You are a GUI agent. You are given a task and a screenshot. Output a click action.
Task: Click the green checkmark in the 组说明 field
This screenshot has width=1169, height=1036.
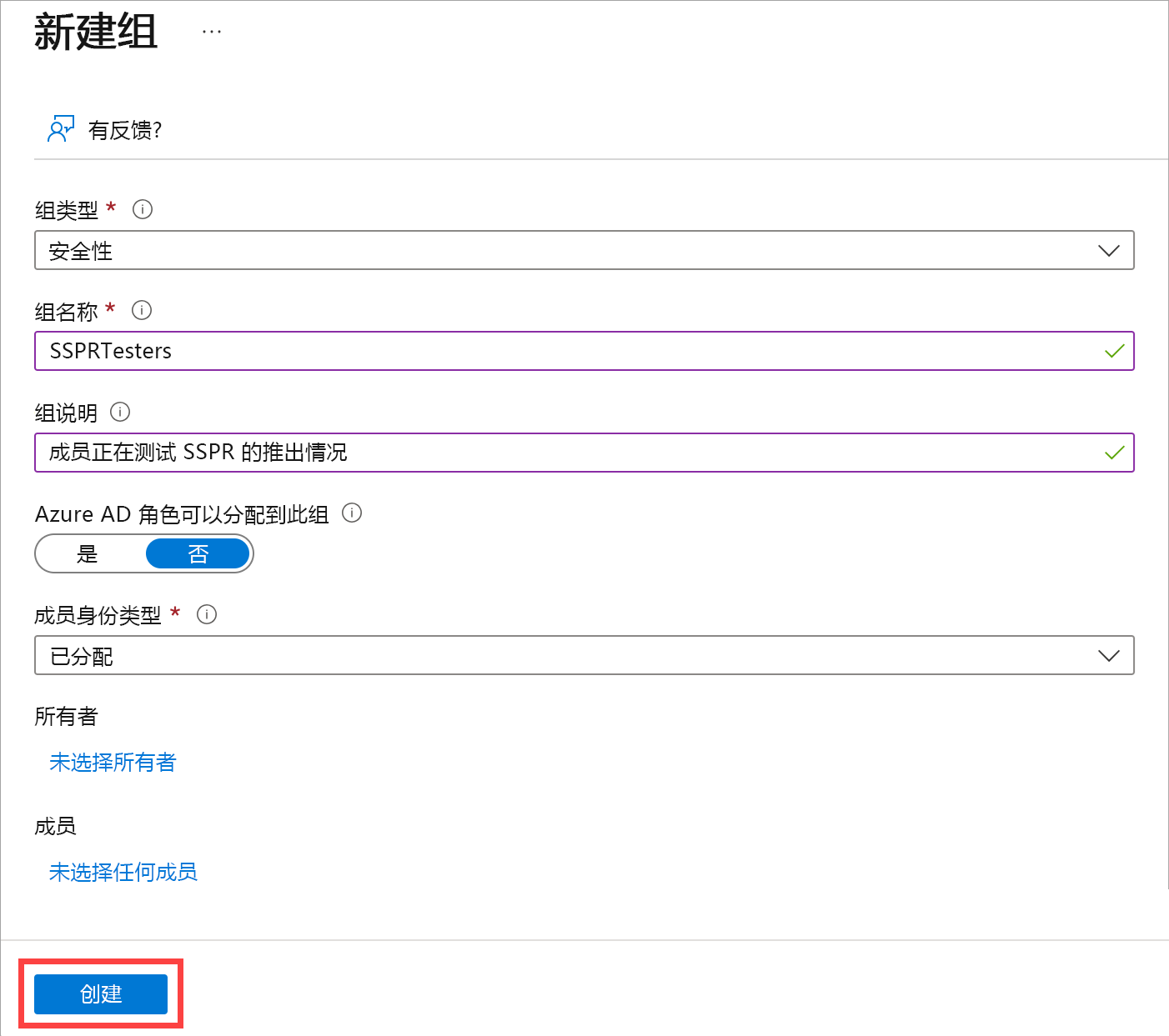point(1114,453)
